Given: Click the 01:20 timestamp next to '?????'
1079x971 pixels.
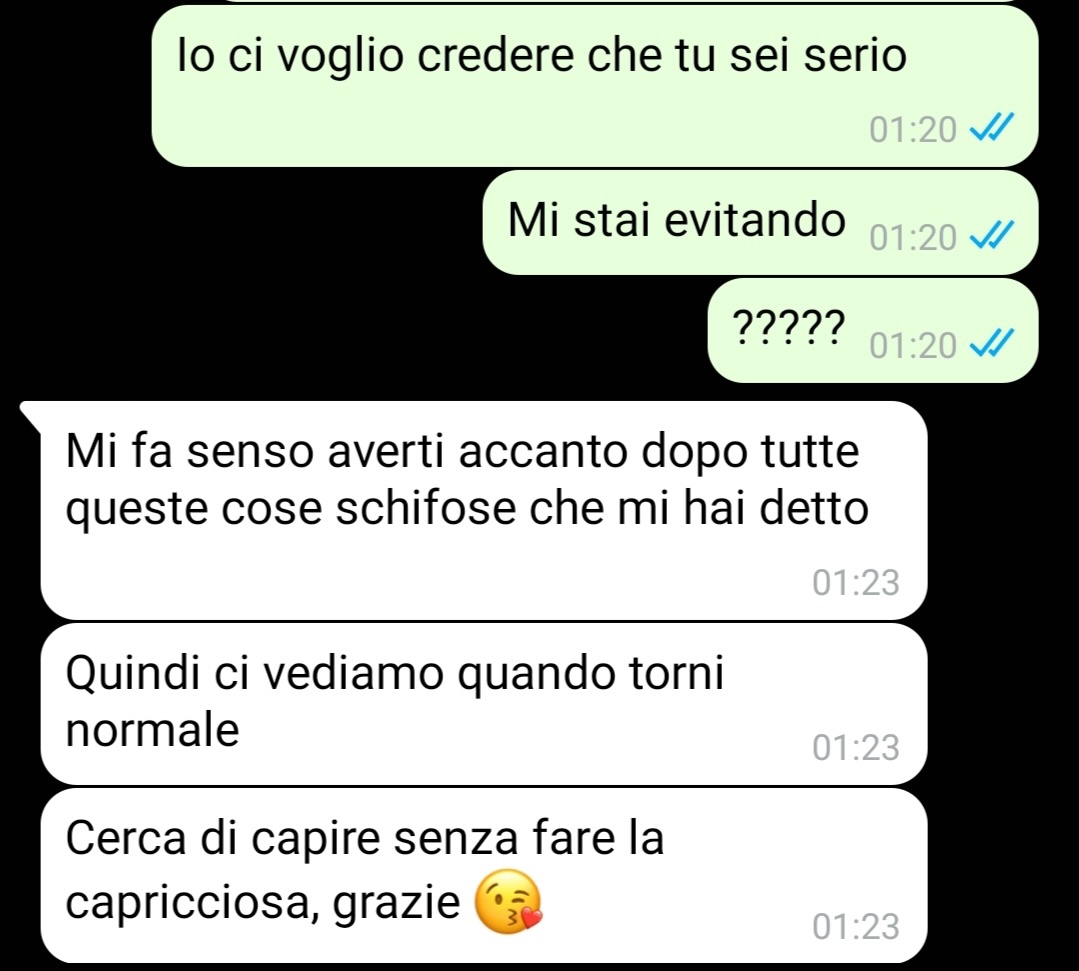Looking at the screenshot, I should (x=912, y=345).
